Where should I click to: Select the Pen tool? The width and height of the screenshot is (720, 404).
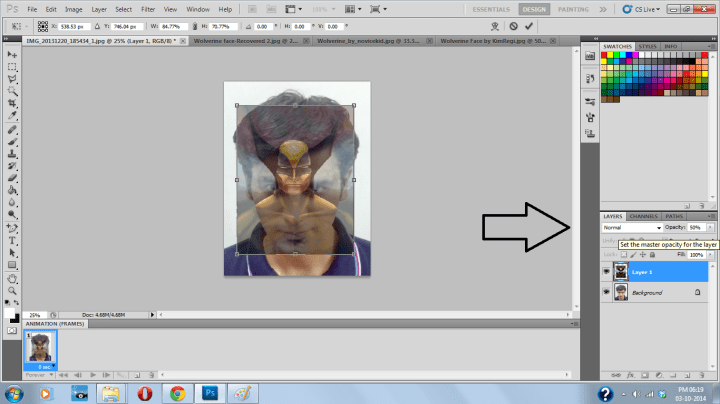click(x=12, y=228)
